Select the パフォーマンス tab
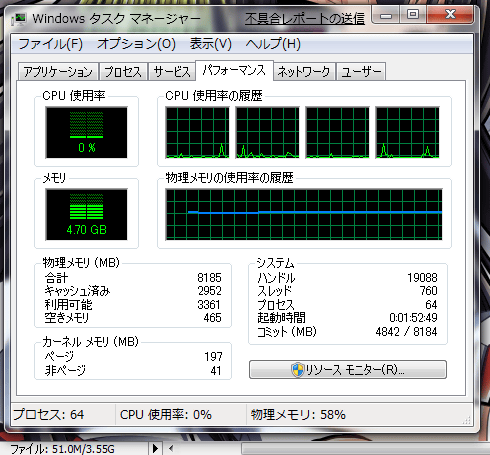The image size is (490, 455). [234, 70]
